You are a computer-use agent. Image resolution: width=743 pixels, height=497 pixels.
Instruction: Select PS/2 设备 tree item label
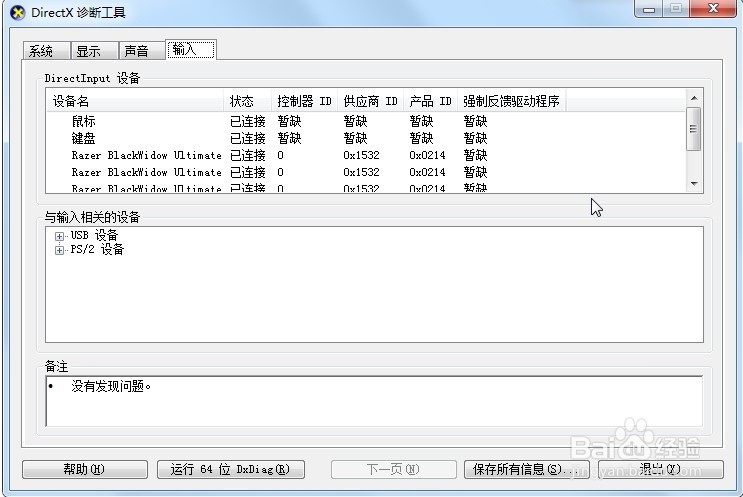click(97, 249)
